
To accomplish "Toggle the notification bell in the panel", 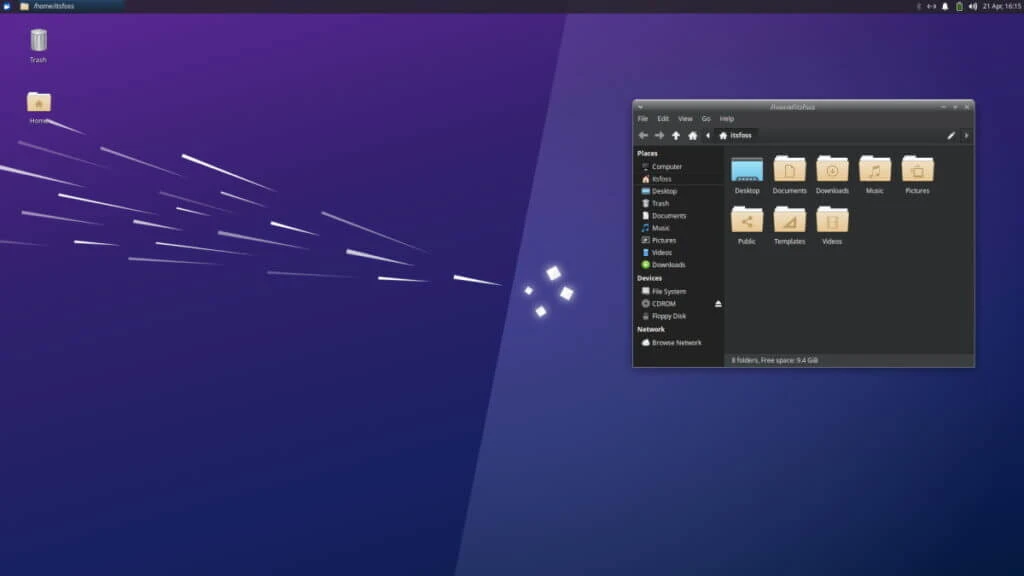I will coord(945,7).
